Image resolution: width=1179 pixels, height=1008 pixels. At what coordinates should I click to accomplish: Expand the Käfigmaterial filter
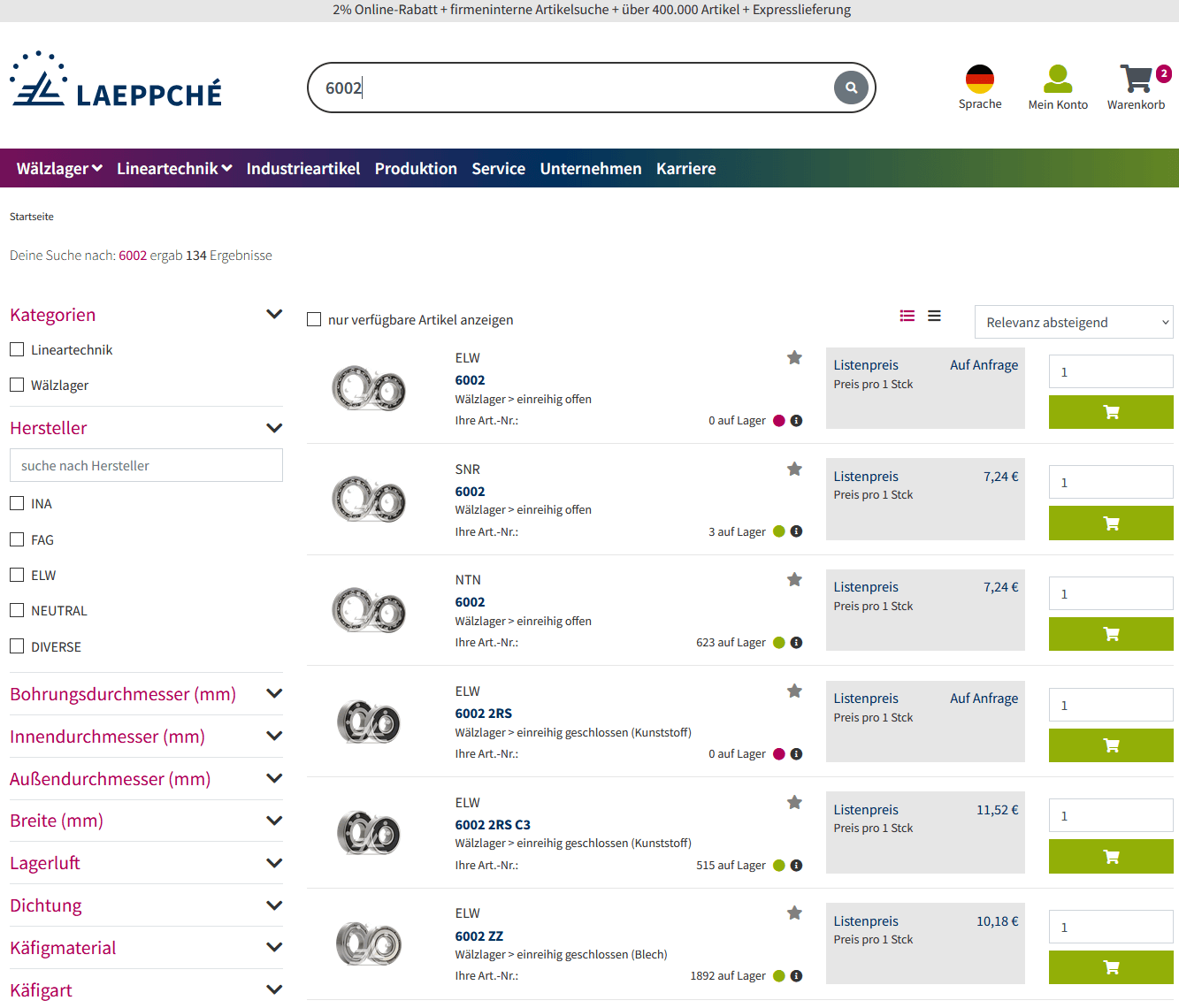coord(274,947)
